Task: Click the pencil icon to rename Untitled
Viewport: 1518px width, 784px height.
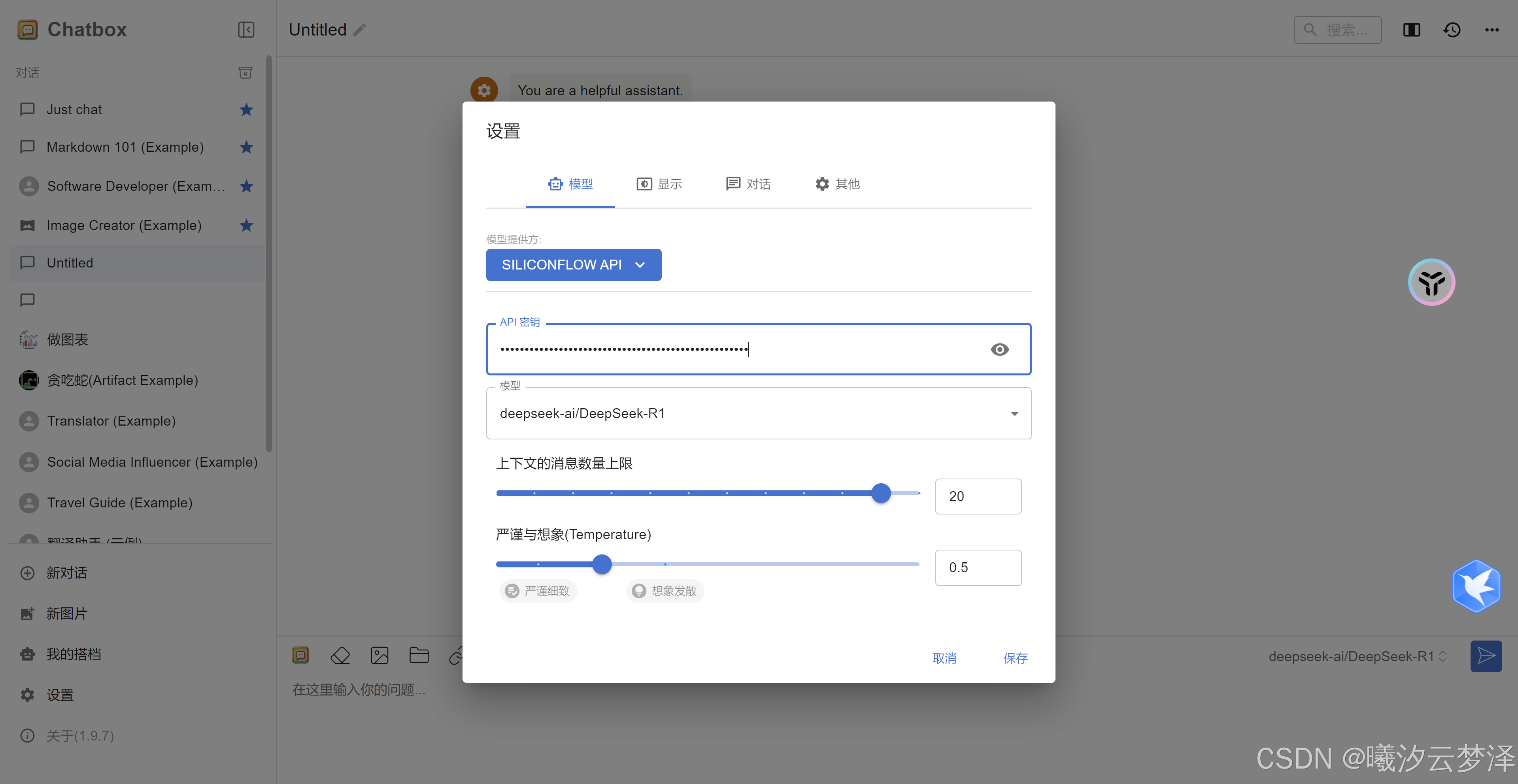Action: [360, 30]
